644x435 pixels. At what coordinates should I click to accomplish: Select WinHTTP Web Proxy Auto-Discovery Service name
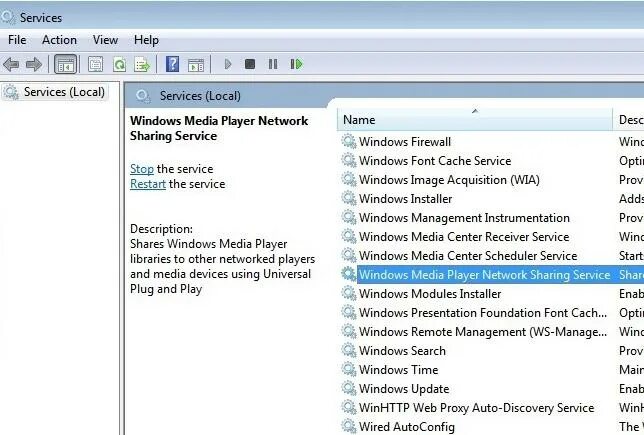[476, 407]
